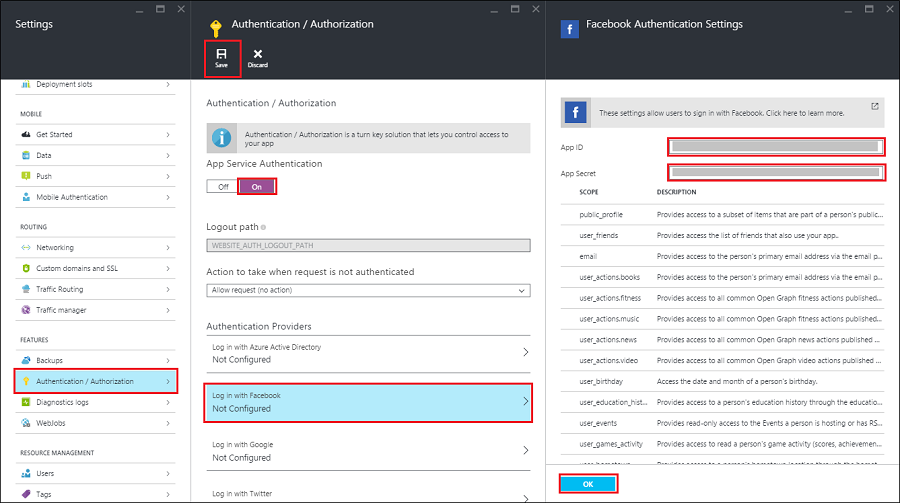Expand Log in with Facebook chevron
900x503 pixels.
(x=525, y=401)
